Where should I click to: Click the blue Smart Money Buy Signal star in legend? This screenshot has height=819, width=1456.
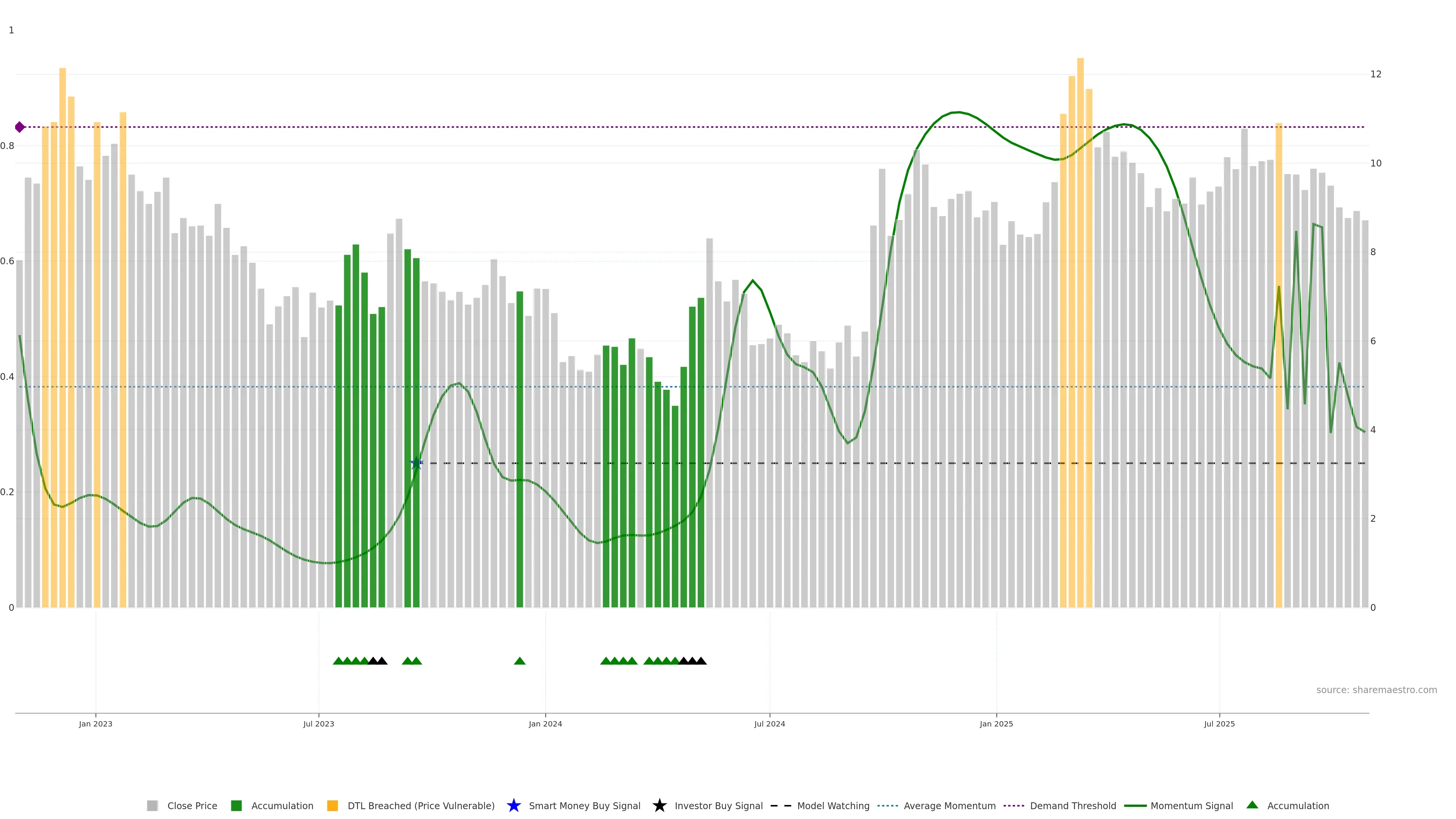point(513,805)
